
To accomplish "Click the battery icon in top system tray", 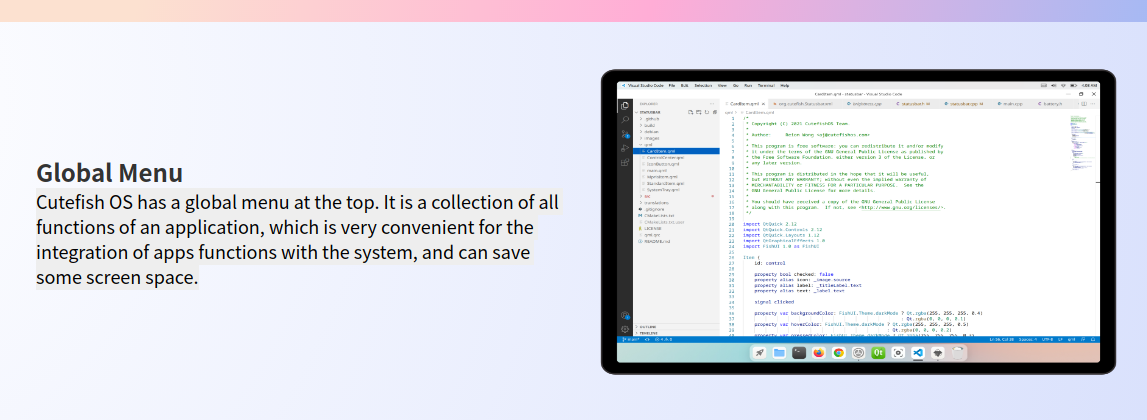I will click(x=1073, y=86).
